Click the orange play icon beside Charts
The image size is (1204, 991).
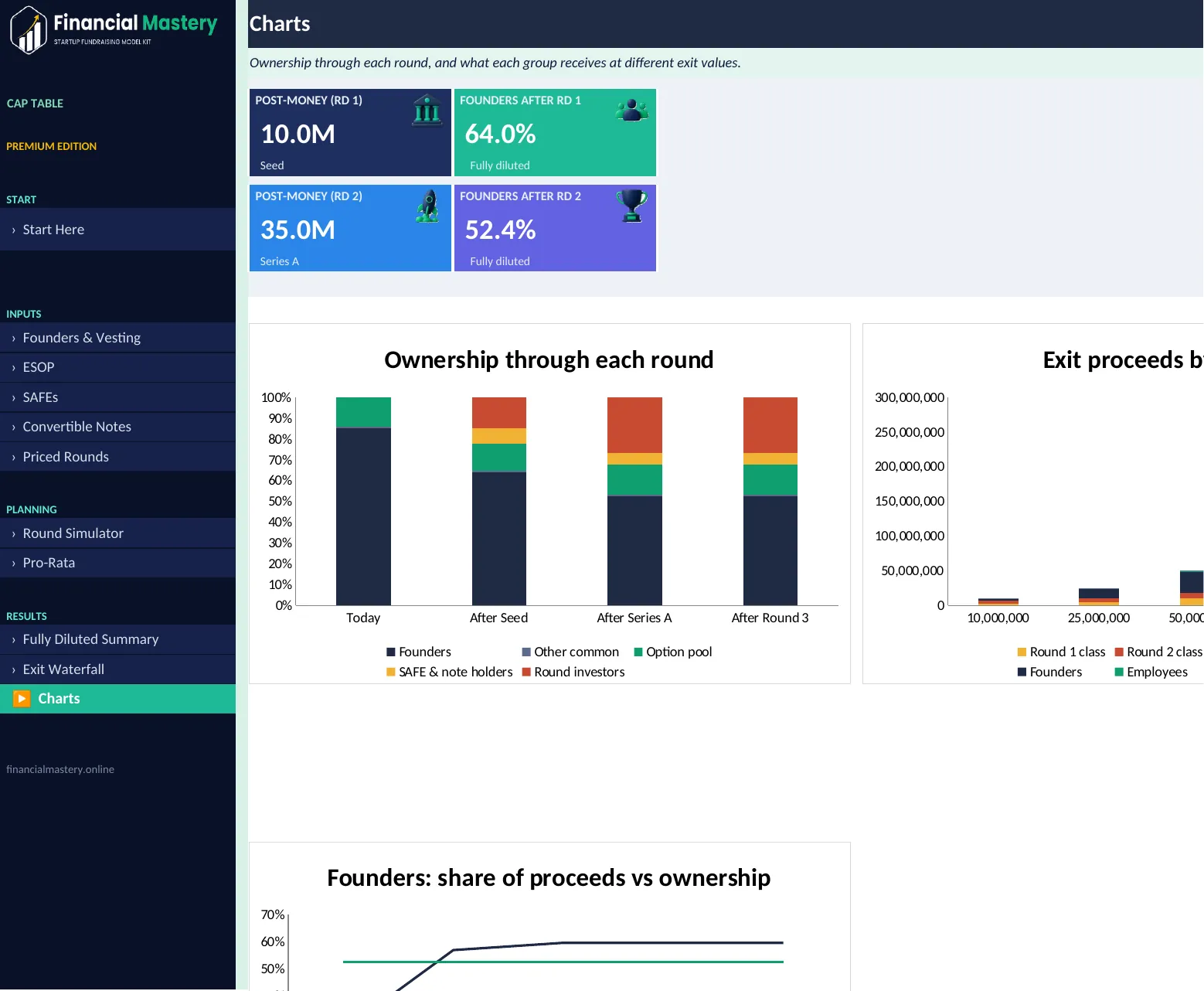(x=22, y=699)
